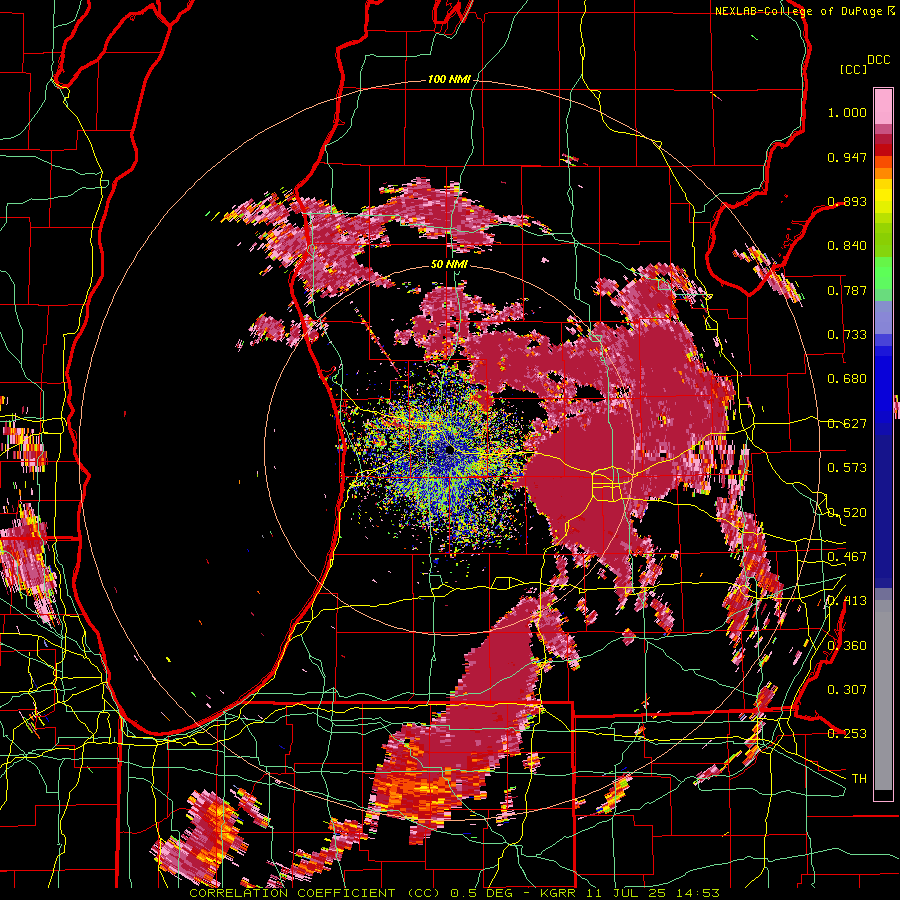Select the 0.573 legend value
This screenshot has width=900, height=900.
pyautogui.click(x=847, y=468)
